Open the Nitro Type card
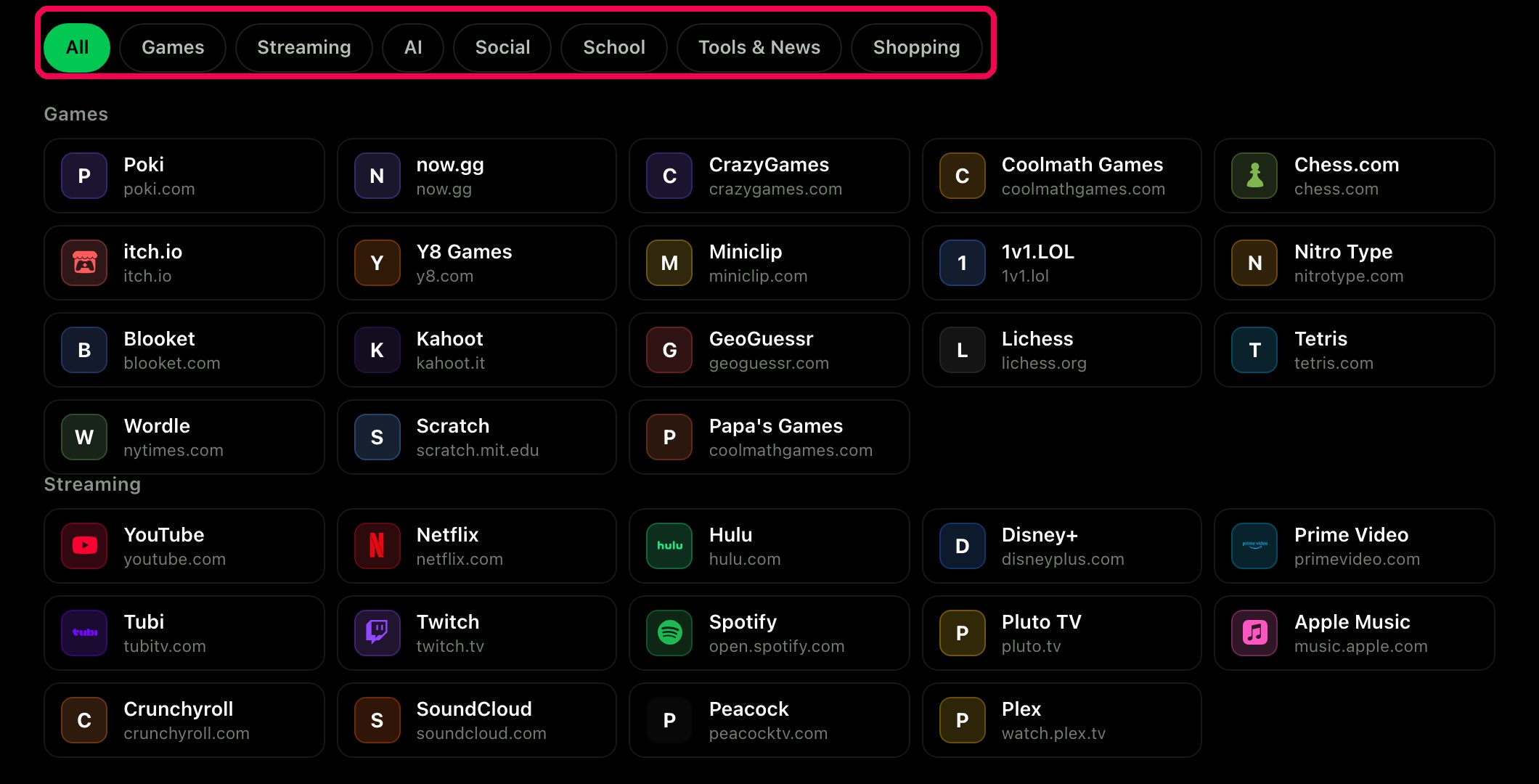Screen dimensions: 1539x784 click(x=1355, y=263)
